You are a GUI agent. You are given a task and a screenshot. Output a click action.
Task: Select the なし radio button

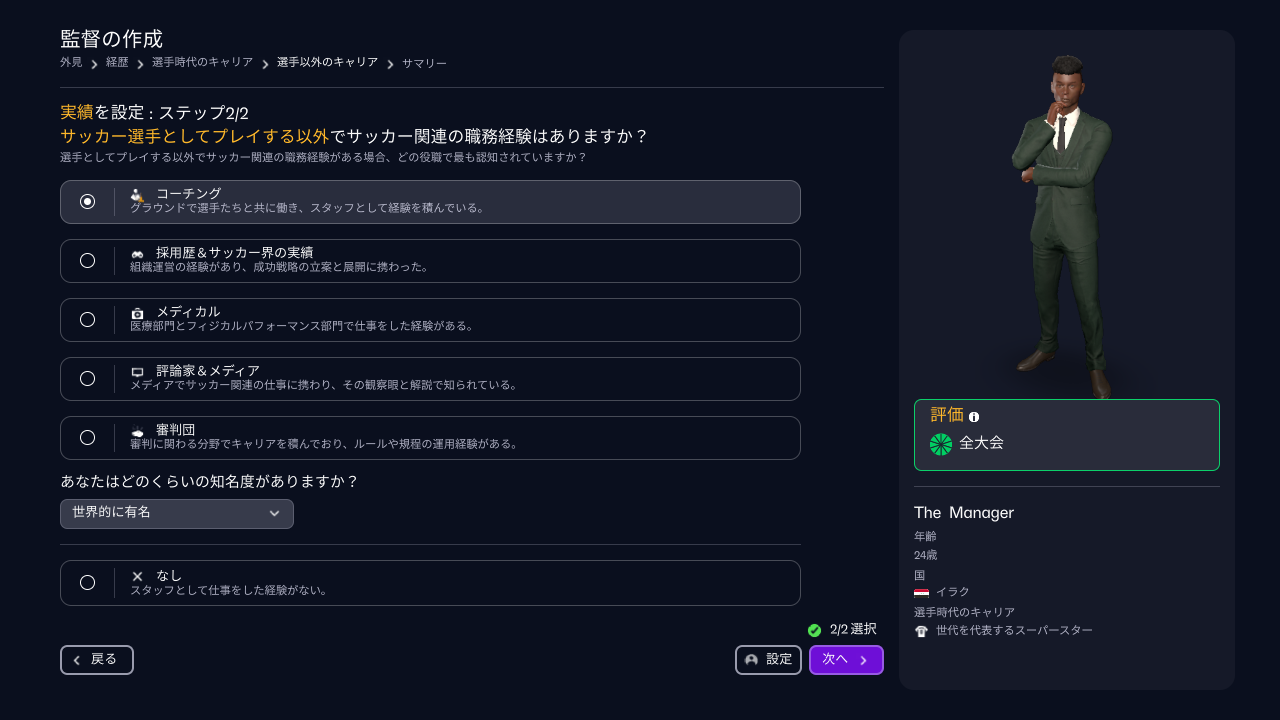pyautogui.click(x=88, y=582)
